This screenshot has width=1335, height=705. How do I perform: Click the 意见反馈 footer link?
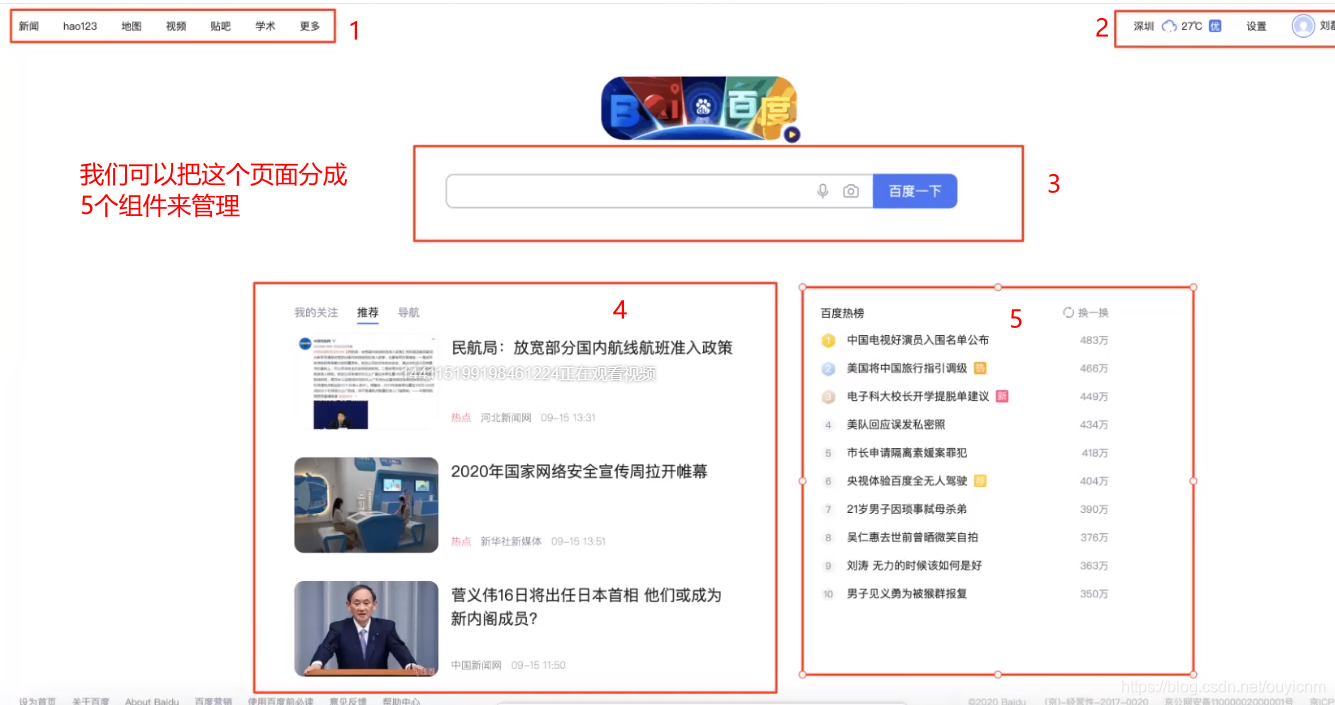click(x=348, y=701)
